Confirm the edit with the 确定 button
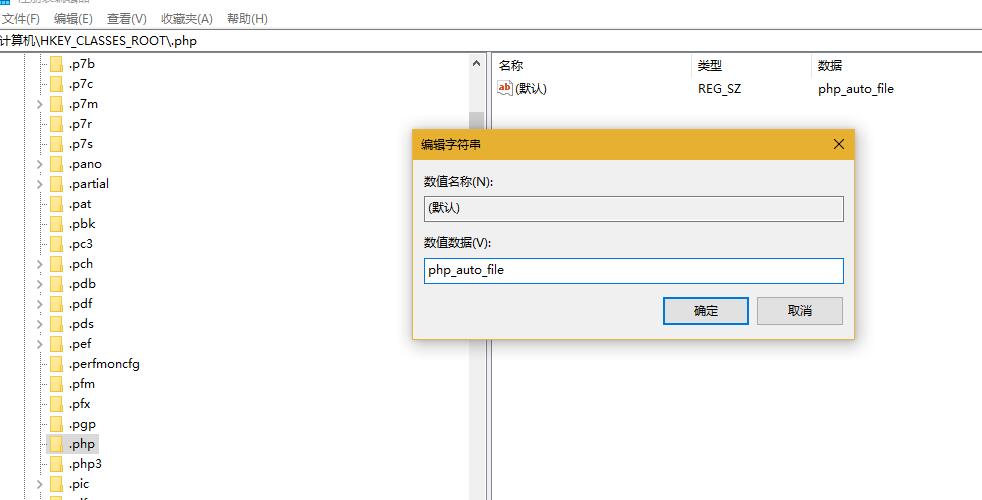This screenshot has height=500, width=982. [x=705, y=311]
